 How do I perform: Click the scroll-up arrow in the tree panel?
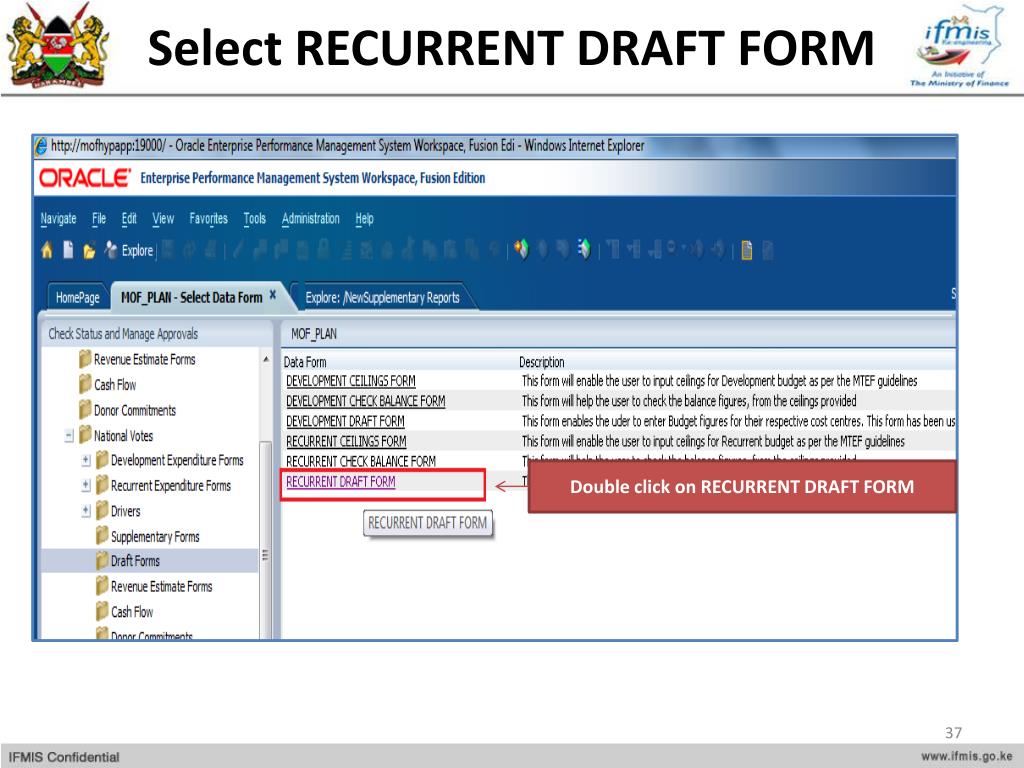click(266, 359)
